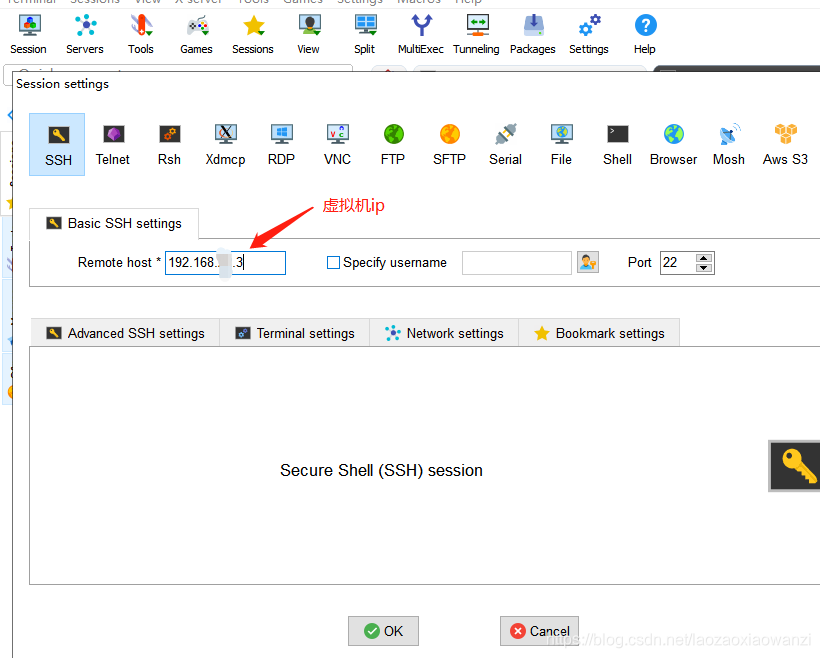Image resolution: width=820 pixels, height=658 pixels.
Task: Open the Advanced SSH settings tab
Action: 125,333
